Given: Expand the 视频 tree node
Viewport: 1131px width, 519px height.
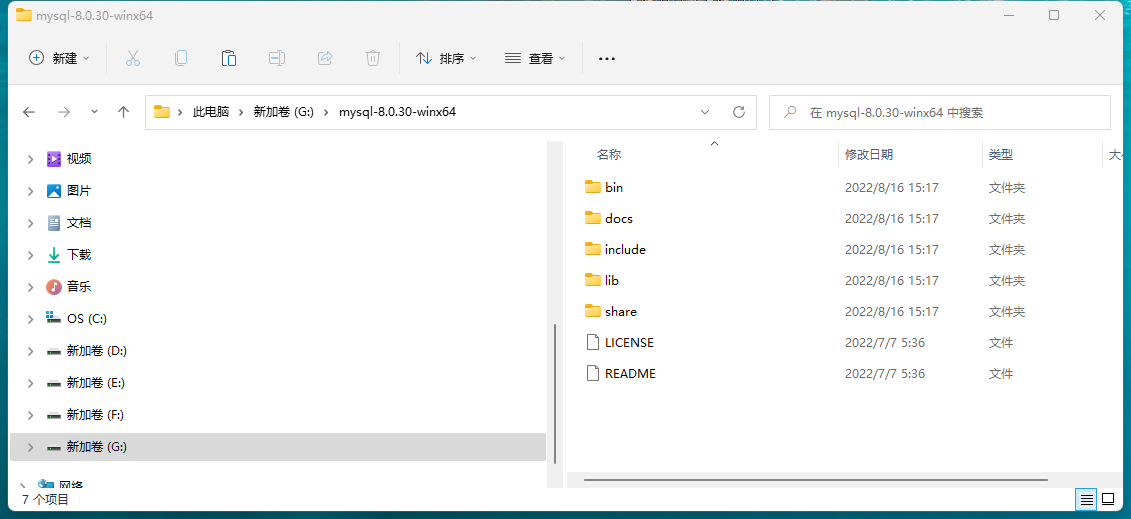Looking at the screenshot, I should [30, 159].
